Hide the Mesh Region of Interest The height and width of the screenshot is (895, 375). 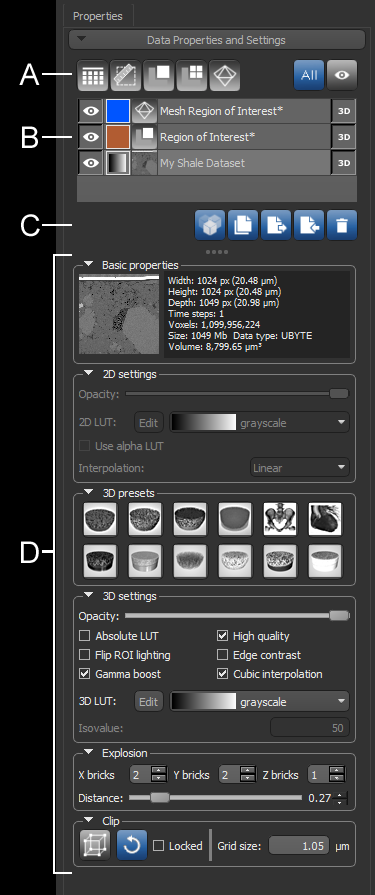tap(91, 111)
